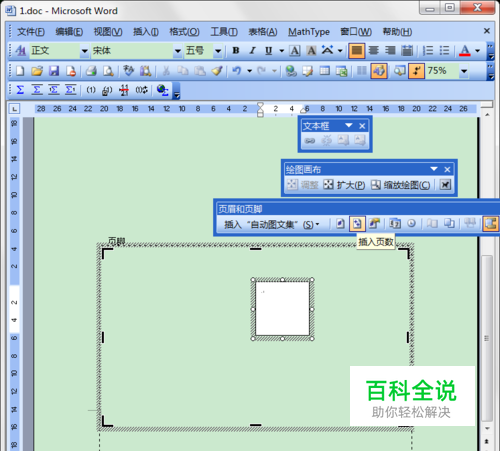The width and height of the screenshot is (500, 451).
Task: Click the text wrapping icon in 绘图画布 toolbar
Action: pyautogui.click(x=445, y=184)
